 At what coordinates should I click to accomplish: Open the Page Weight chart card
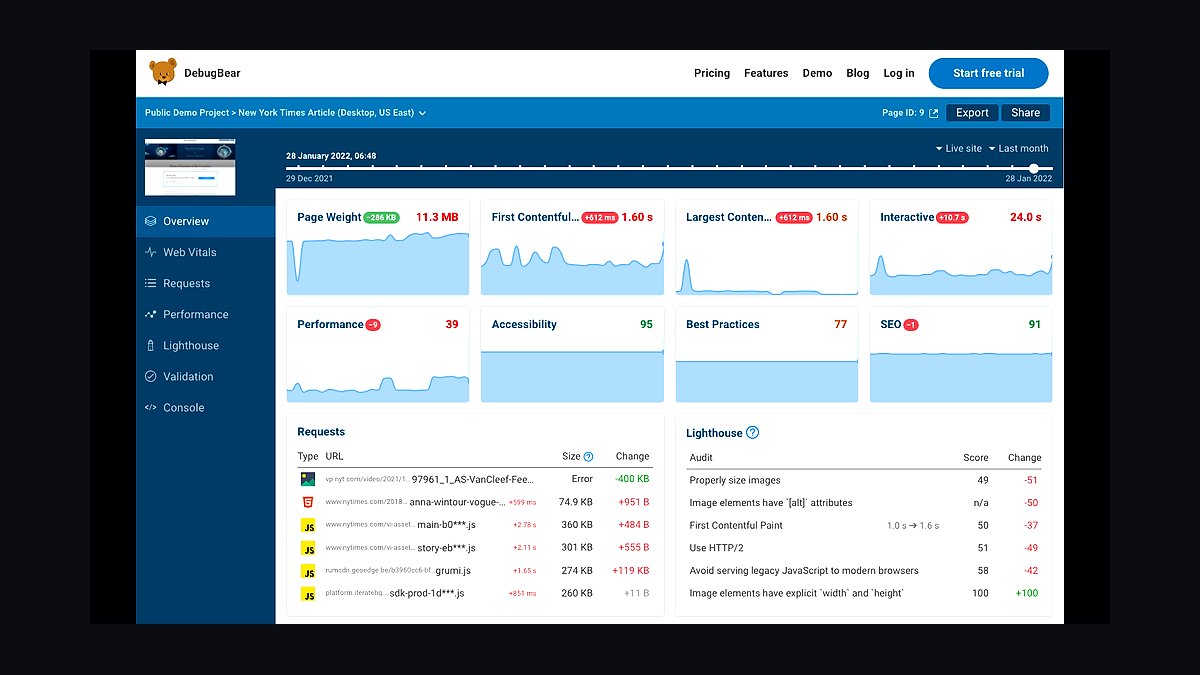coord(377,248)
